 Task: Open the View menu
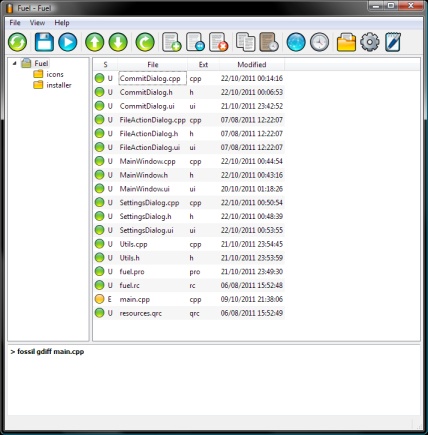tap(37, 23)
